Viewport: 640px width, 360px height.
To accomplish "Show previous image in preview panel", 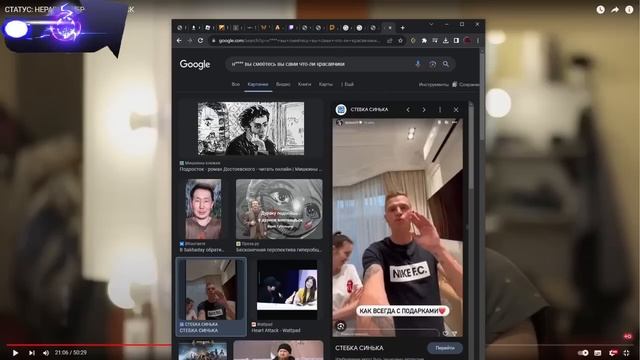I will [x=408, y=109].
